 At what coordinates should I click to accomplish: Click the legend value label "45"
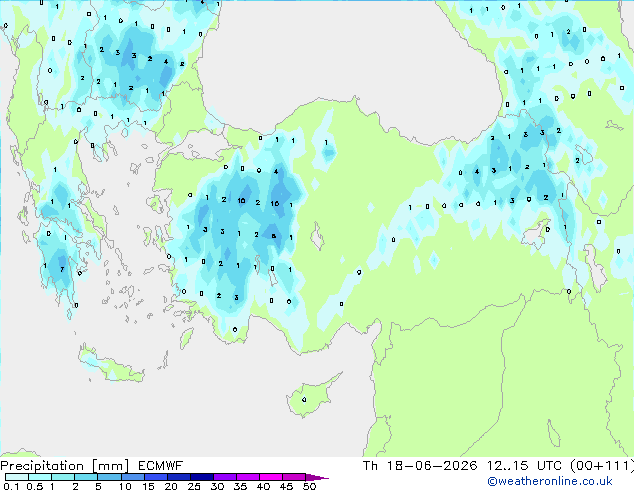tap(286, 486)
